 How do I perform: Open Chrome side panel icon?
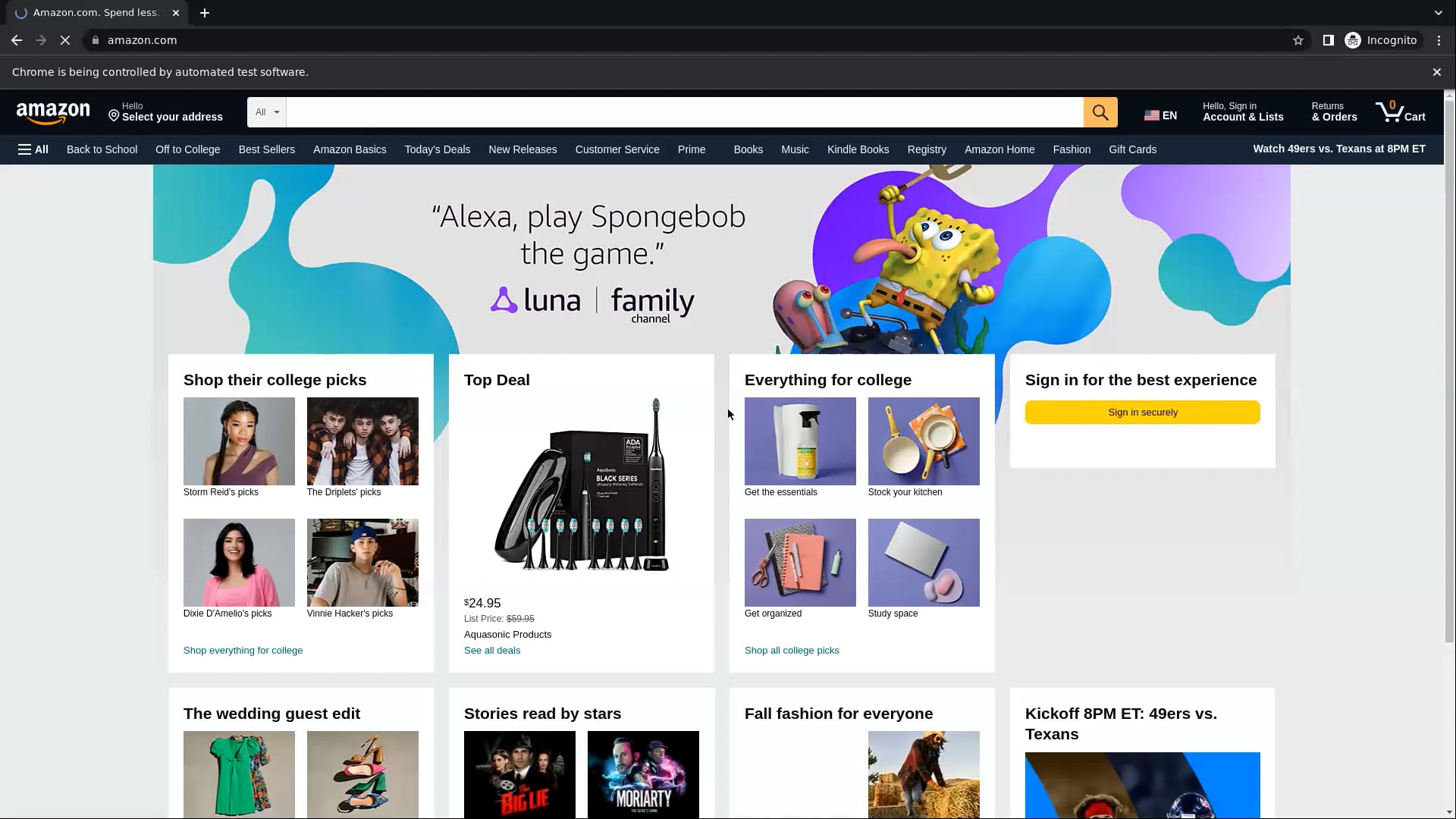(x=1329, y=40)
